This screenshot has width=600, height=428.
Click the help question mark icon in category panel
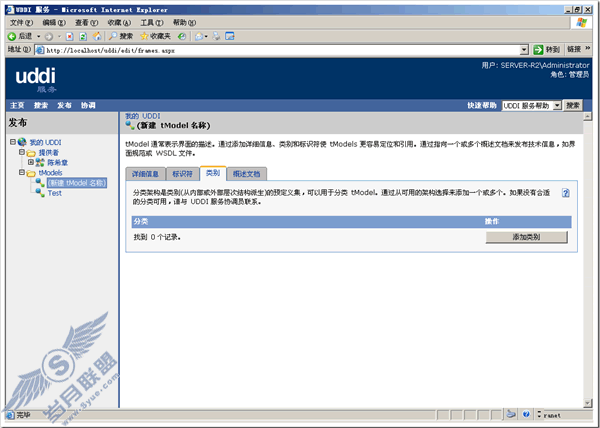pyautogui.click(x=566, y=193)
